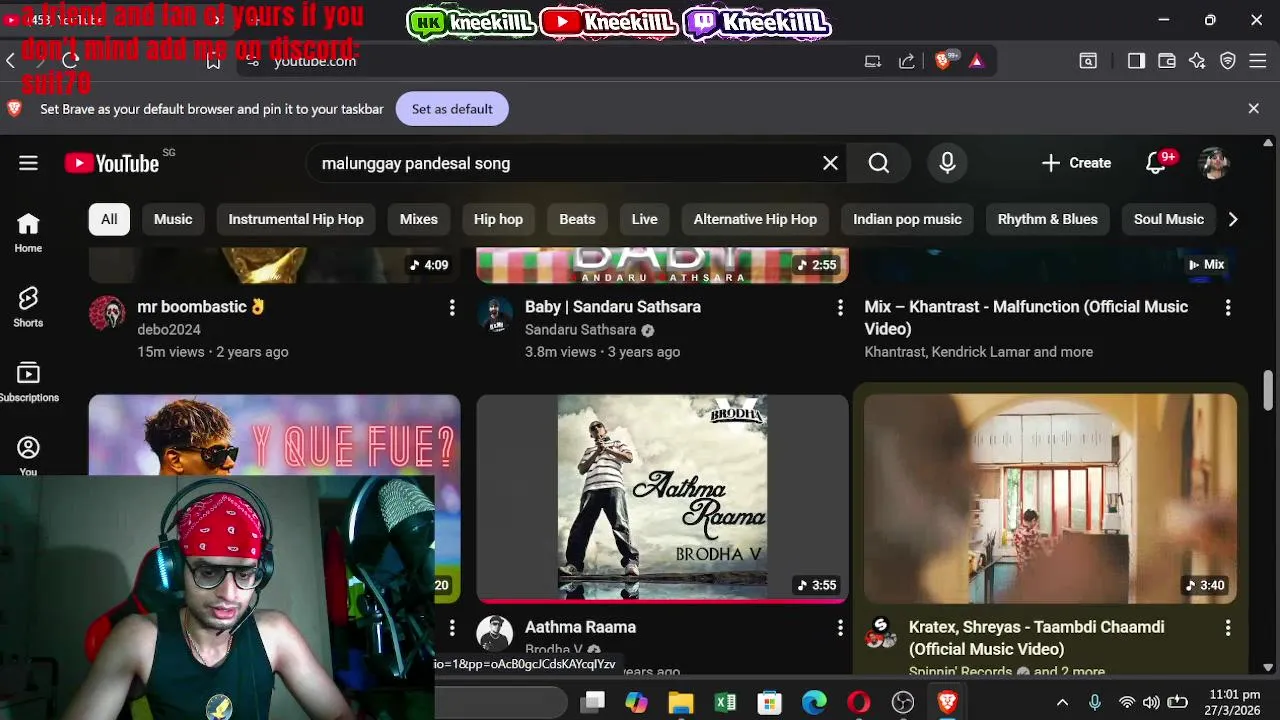Open Brave Rewards triangle icon
1280x720 pixels.
tap(976, 61)
